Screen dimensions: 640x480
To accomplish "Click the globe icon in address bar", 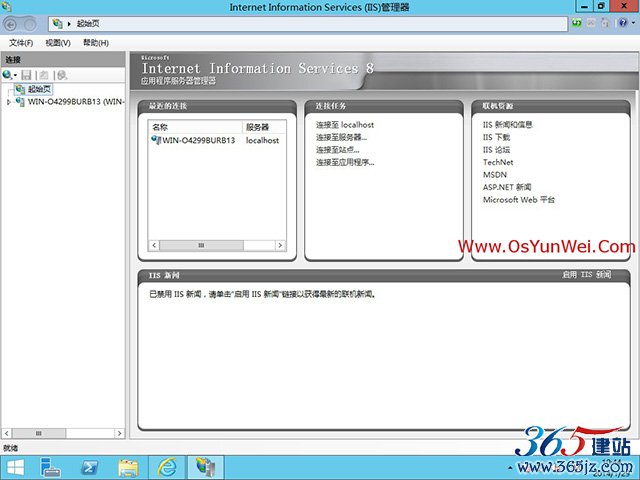I will (57, 24).
